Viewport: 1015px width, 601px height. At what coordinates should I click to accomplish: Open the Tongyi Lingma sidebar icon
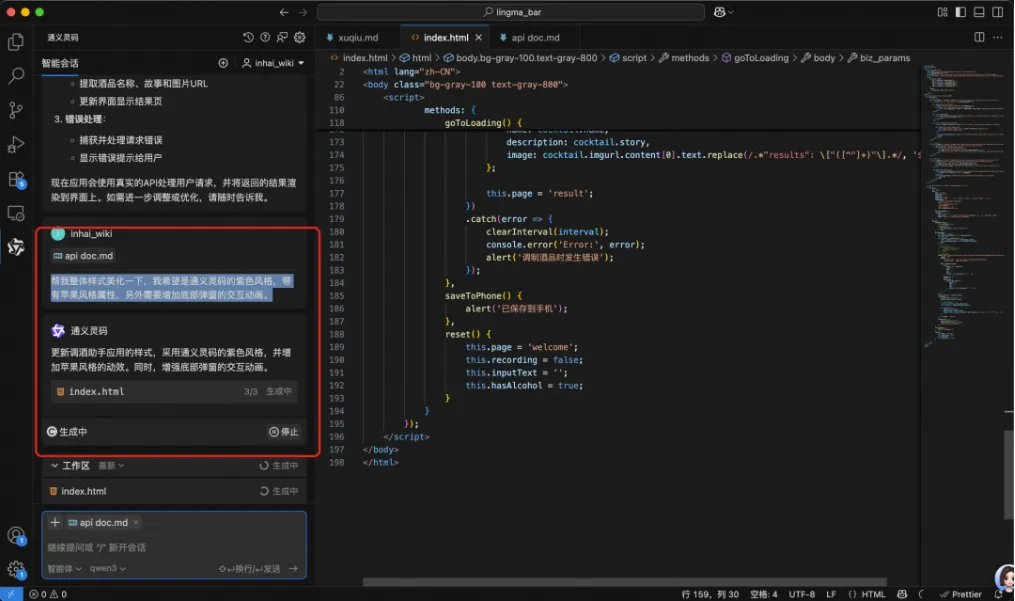point(16,247)
